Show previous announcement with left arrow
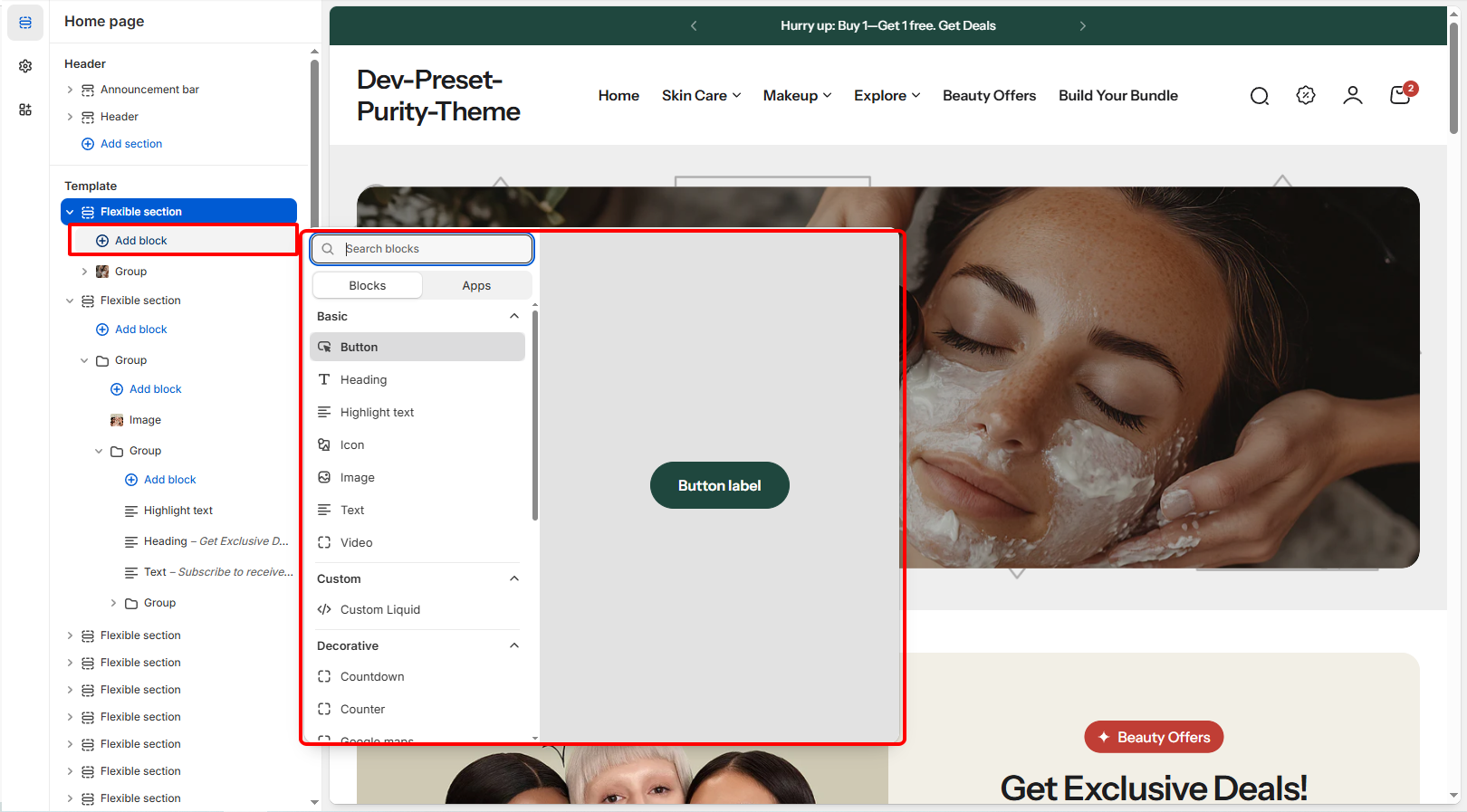Screen dimensions: 1467x812 click(694, 26)
